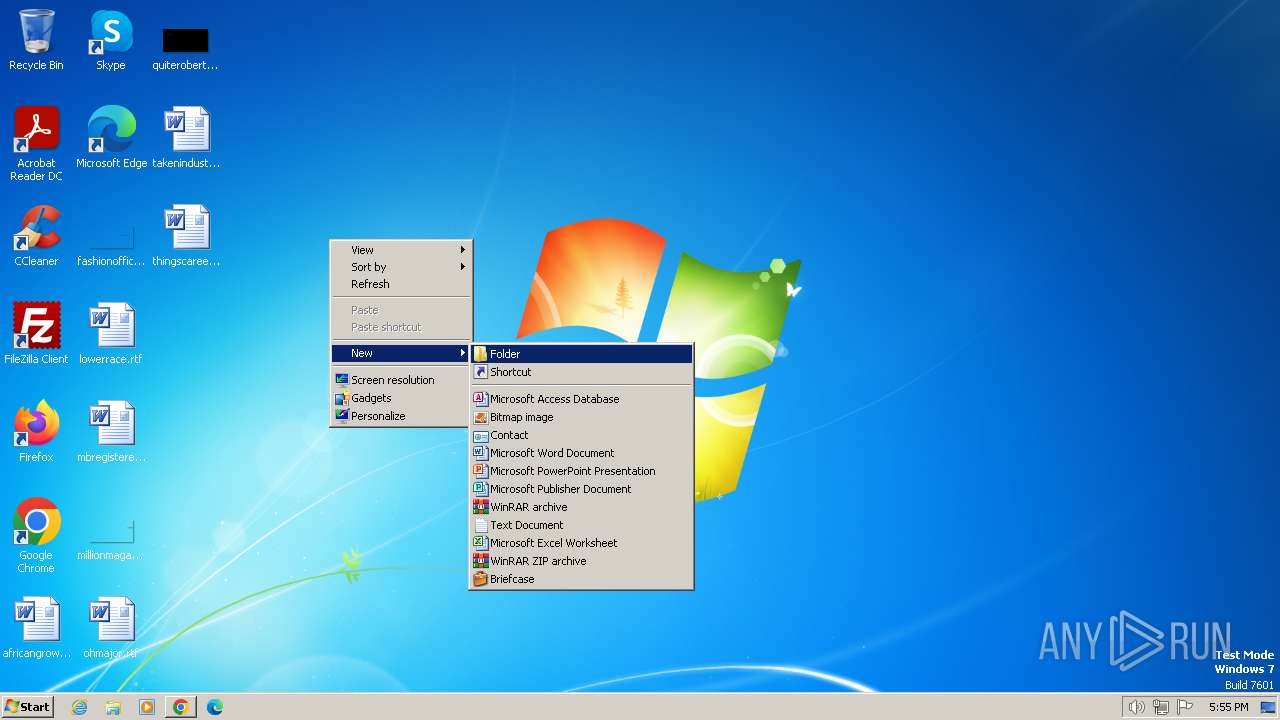Expand the View submenu

(401, 250)
